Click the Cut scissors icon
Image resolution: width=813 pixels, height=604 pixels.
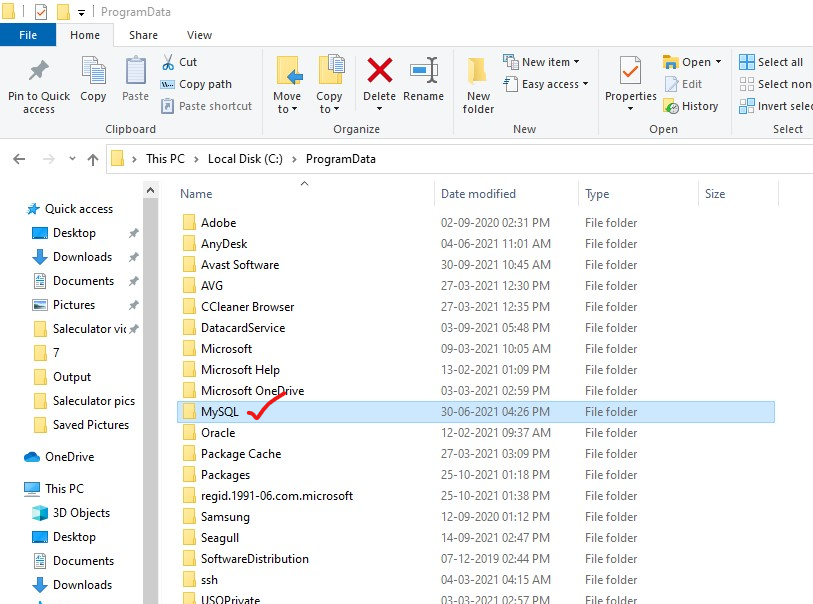pos(168,62)
